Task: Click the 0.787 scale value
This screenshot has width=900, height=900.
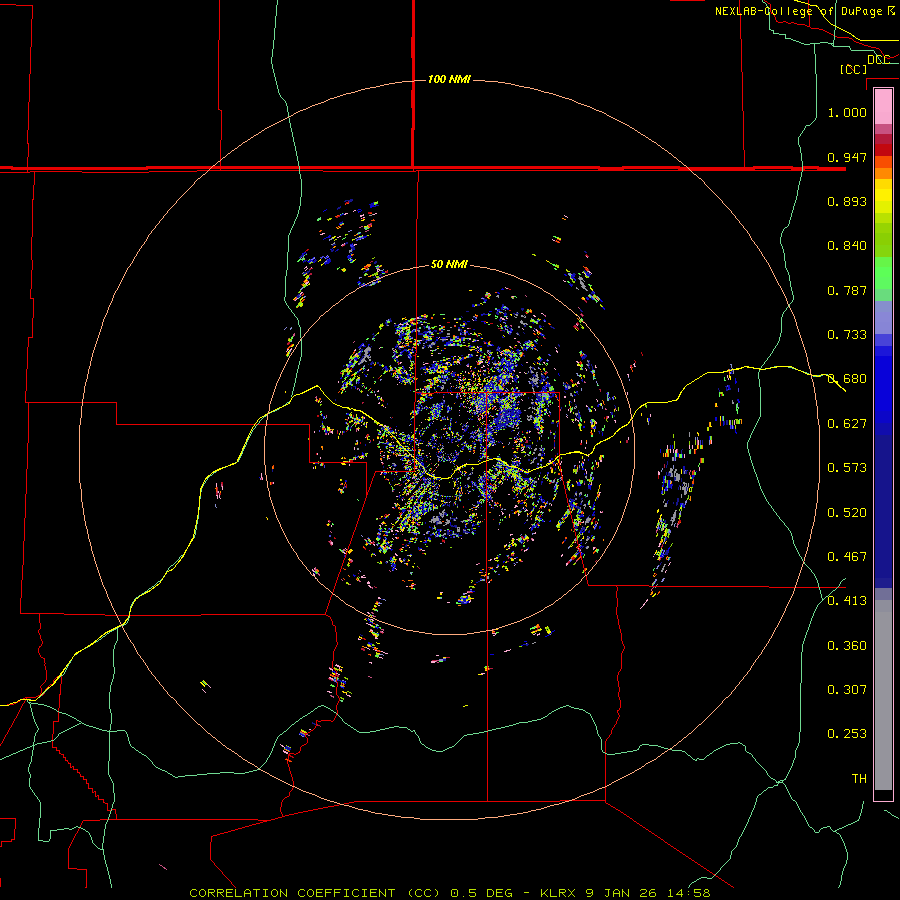Action: [847, 290]
